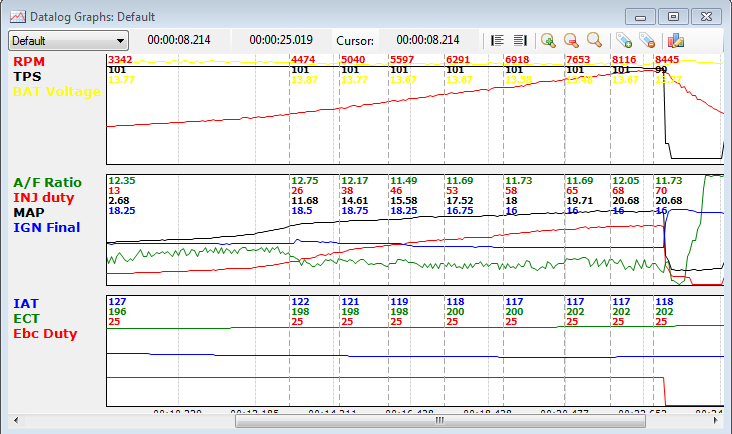Zoom out of the datalog graph
732x434 pixels.
[x=571, y=40]
